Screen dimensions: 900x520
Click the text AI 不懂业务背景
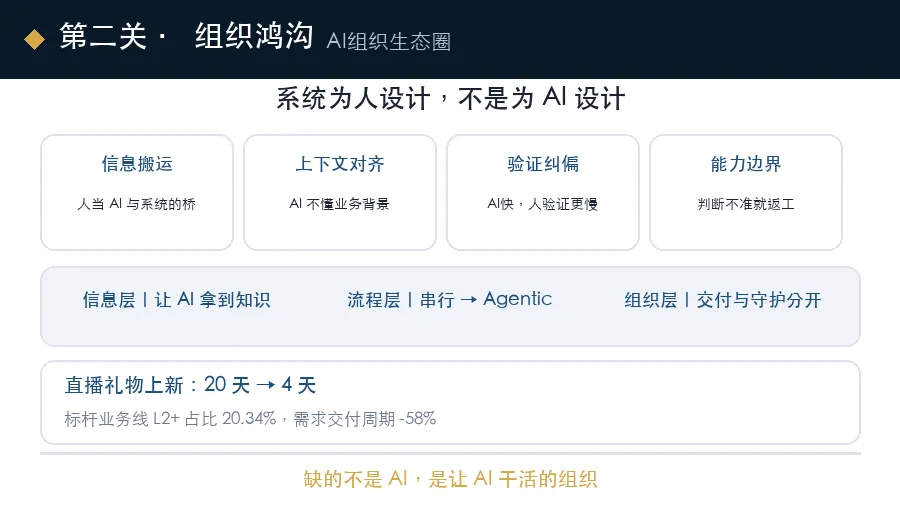[x=339, y=204]
